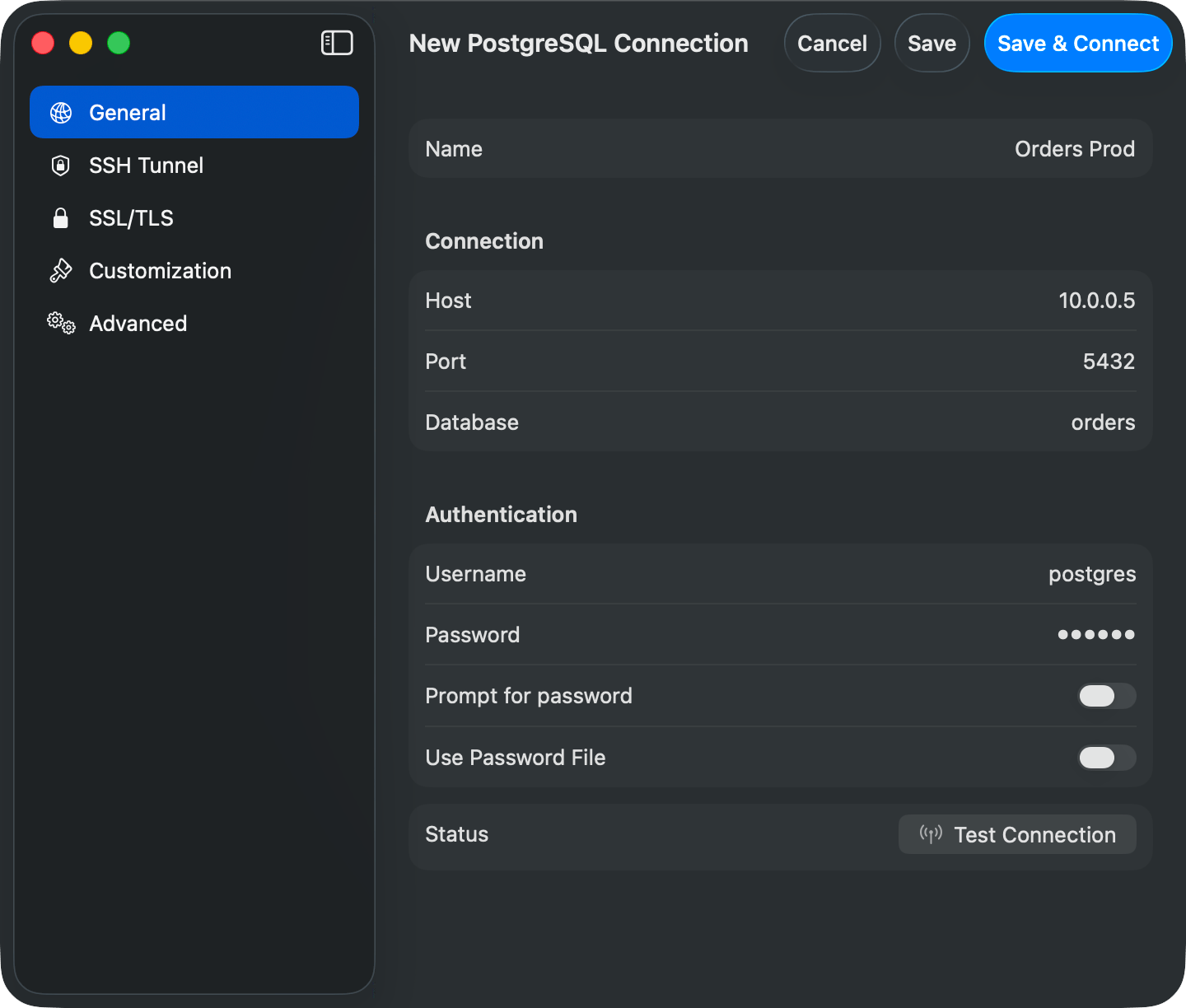Click the antenna icon in Test Connection

[931, 834]
